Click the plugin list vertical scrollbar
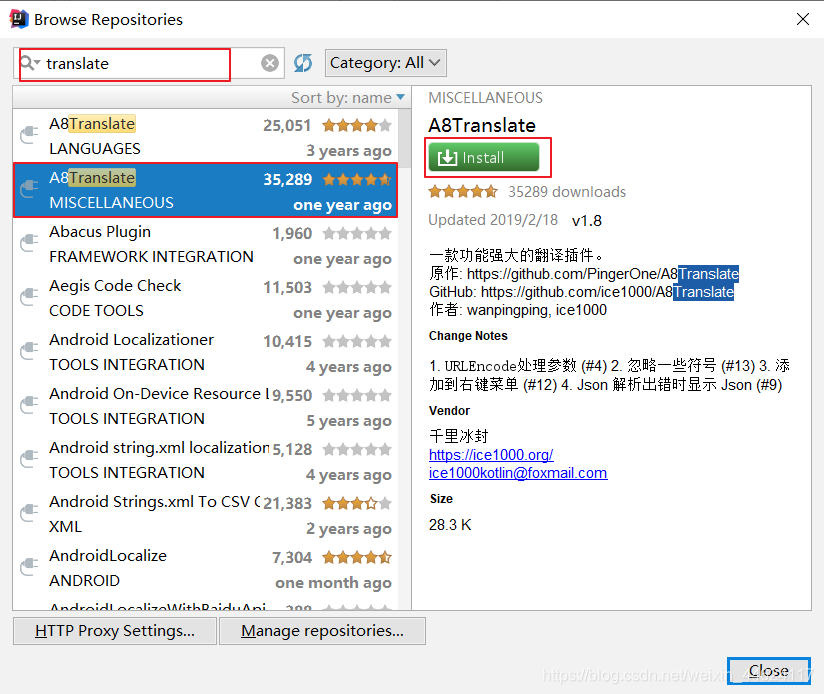This screenshot has height=694, width=824. pyautogui.click(x=404, y=359)
